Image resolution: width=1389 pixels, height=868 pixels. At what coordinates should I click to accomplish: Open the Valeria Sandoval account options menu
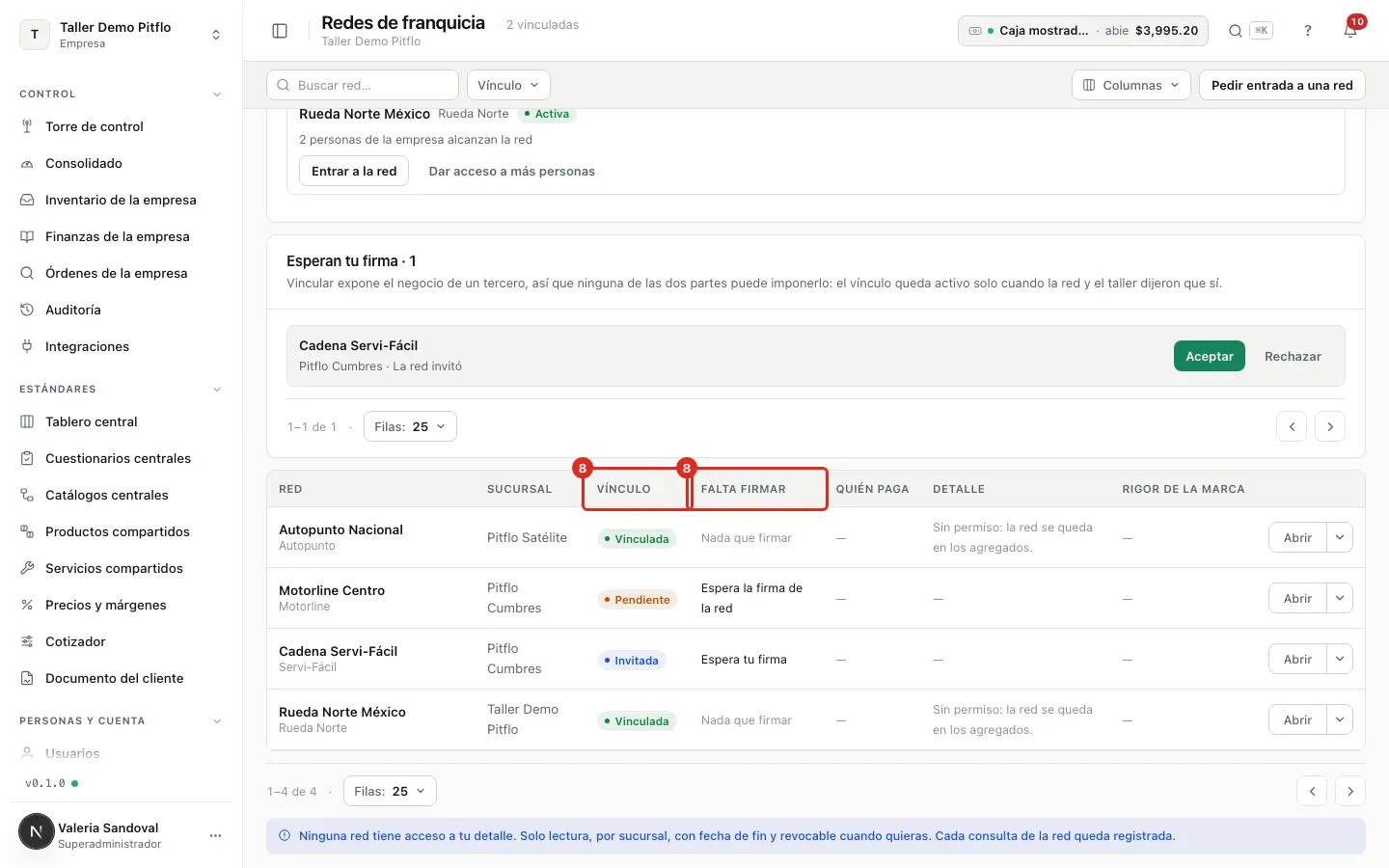(215, 835)
